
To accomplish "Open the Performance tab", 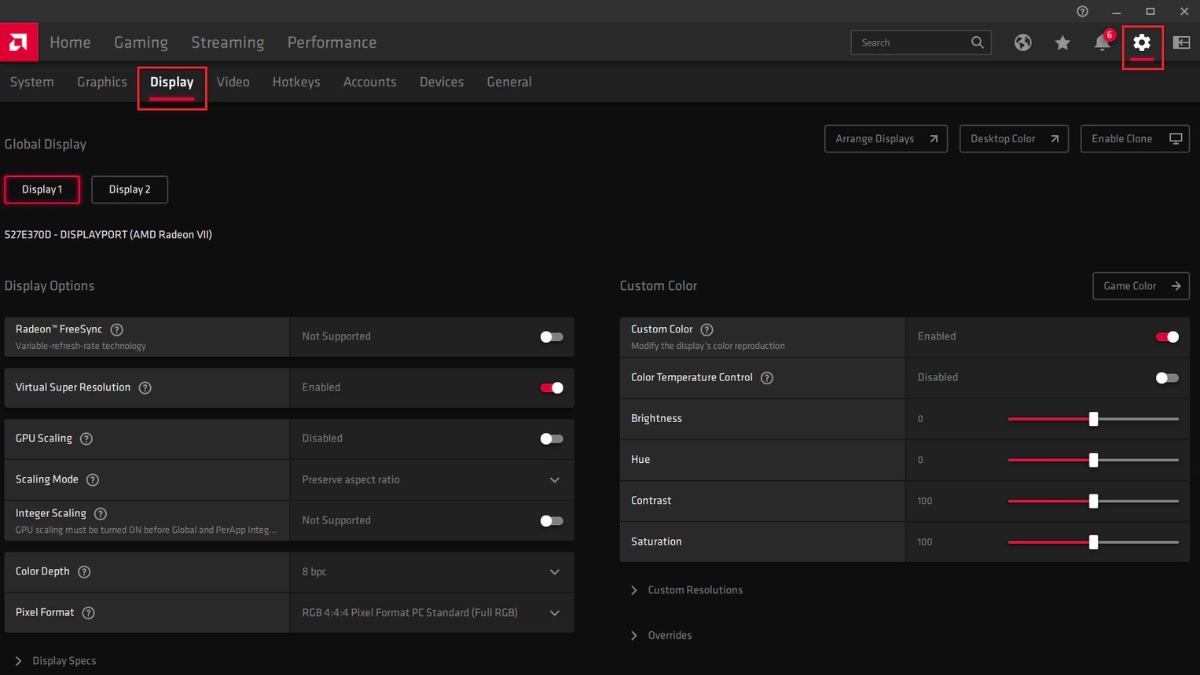I will point(332,43).
